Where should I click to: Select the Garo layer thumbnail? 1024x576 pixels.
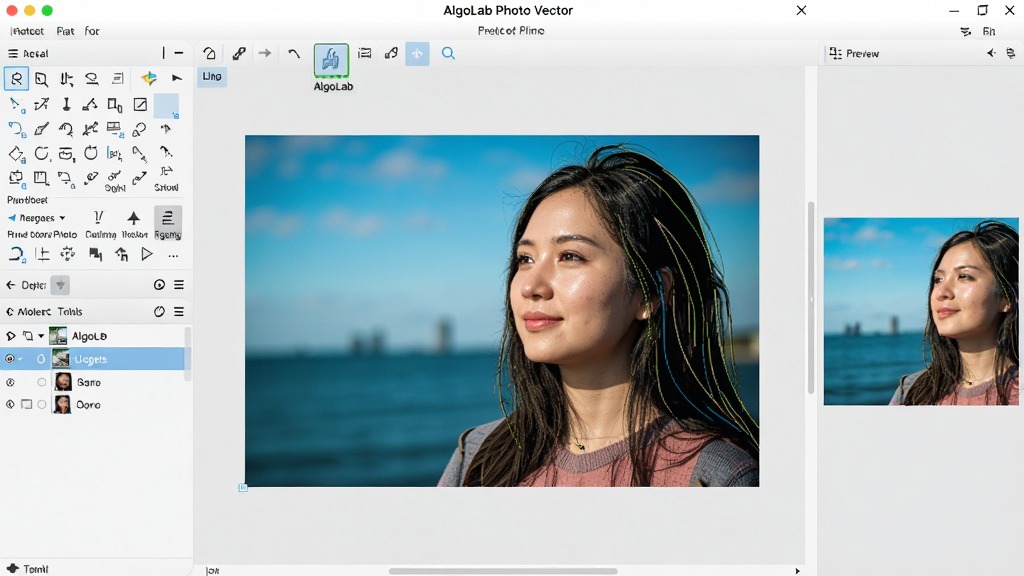click(x=63, y=382)
